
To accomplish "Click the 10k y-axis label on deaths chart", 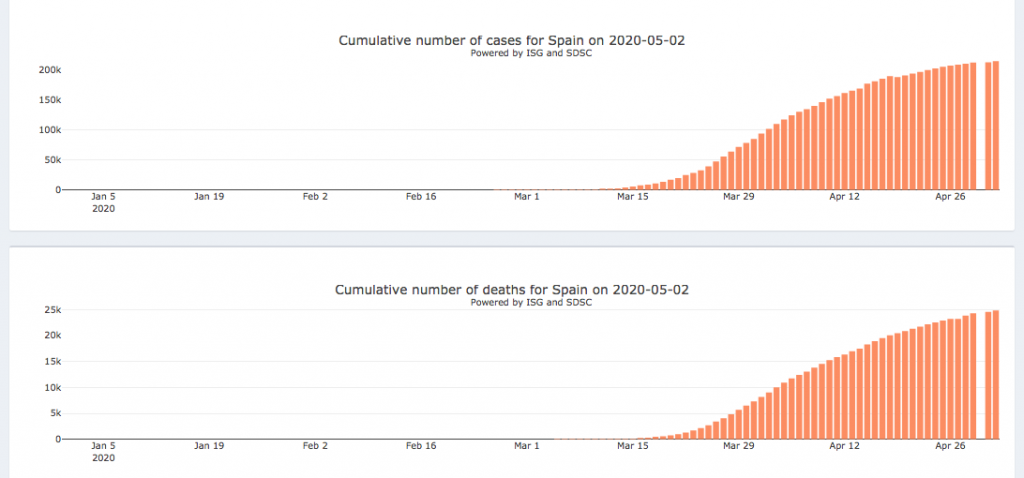I will 52,388.
